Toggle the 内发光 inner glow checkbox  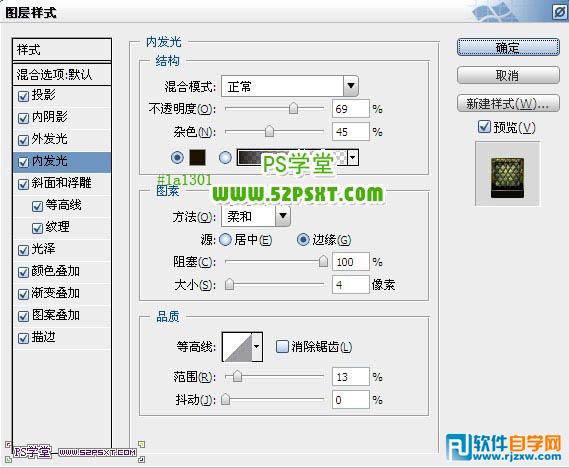pyautogui.click(x=23, y=162)
